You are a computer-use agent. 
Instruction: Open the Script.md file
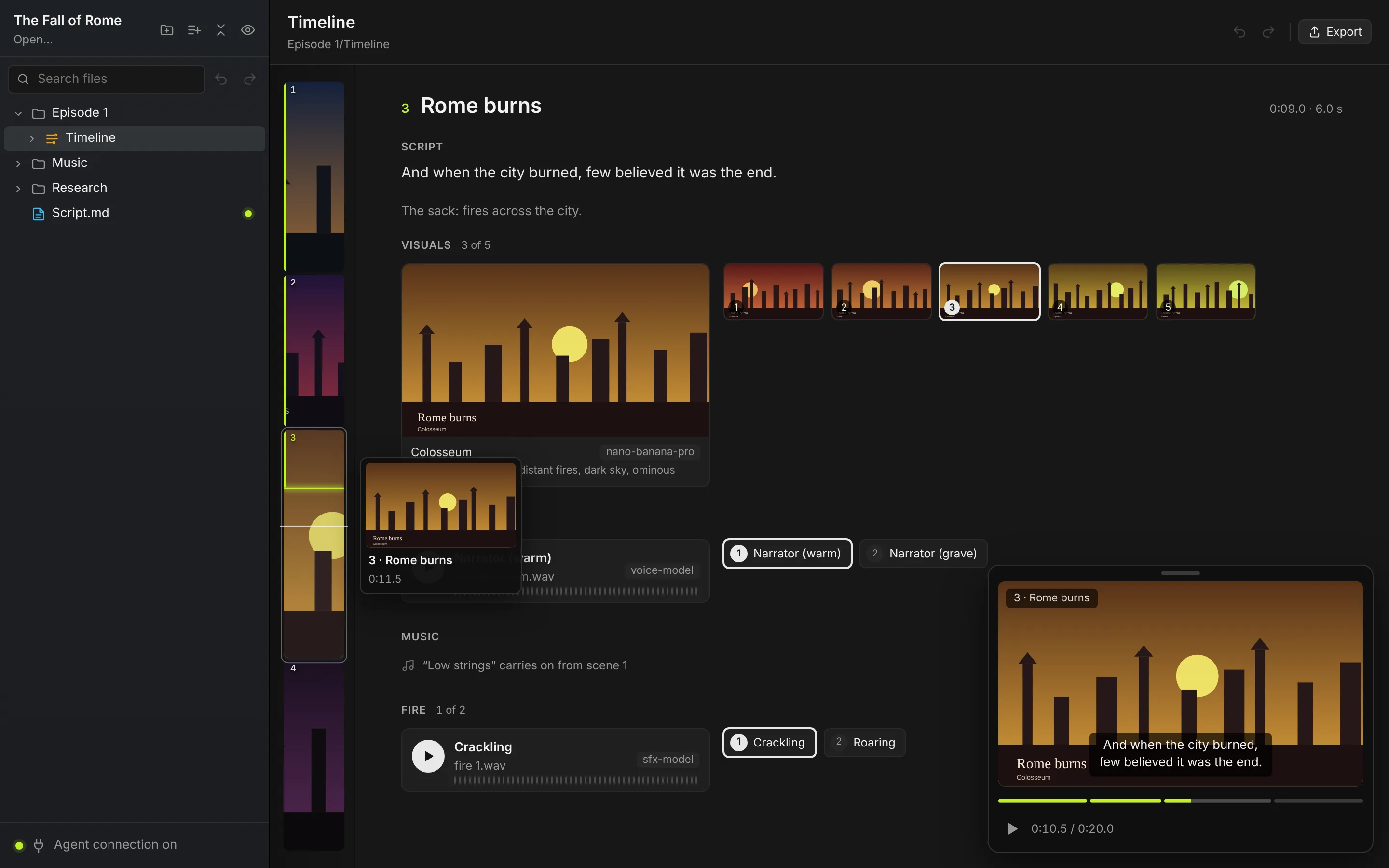pos(134,213)
